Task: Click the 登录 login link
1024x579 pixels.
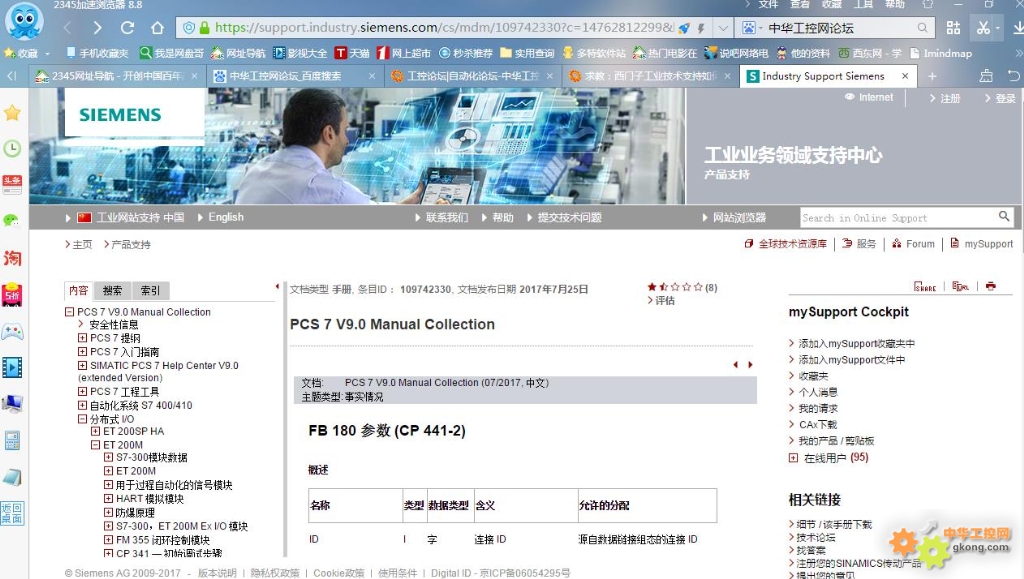Action: [x=1006, y=99]
